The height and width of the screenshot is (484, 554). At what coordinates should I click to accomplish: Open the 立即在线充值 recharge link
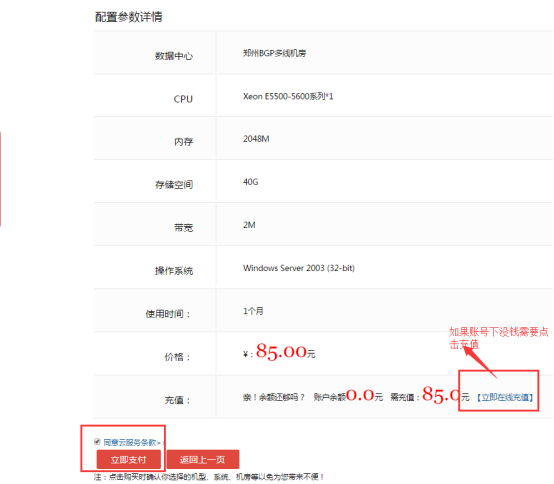(x=505, y=397)
